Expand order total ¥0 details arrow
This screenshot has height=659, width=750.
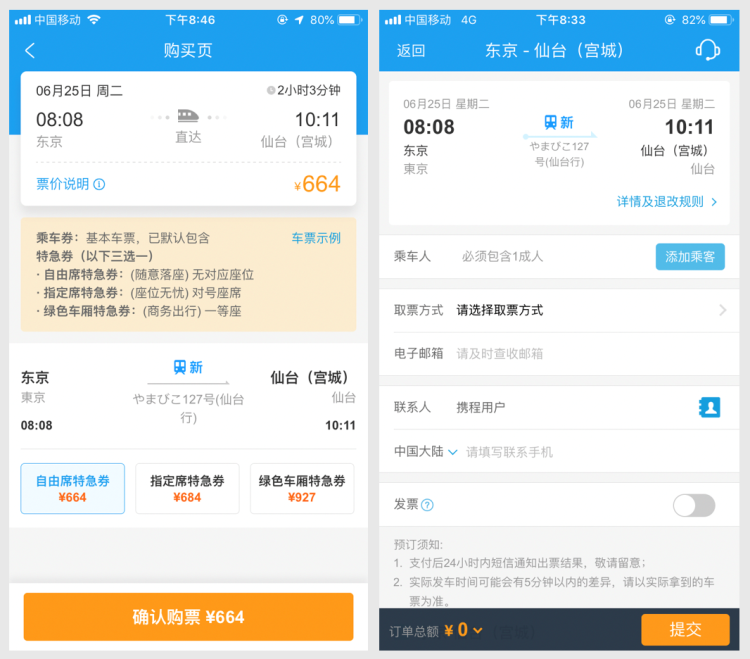tap(477, 631)
